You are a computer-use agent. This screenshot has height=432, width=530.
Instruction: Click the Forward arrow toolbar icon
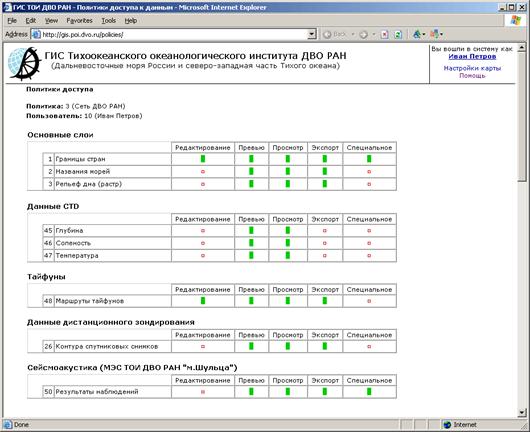click(363, 34)
